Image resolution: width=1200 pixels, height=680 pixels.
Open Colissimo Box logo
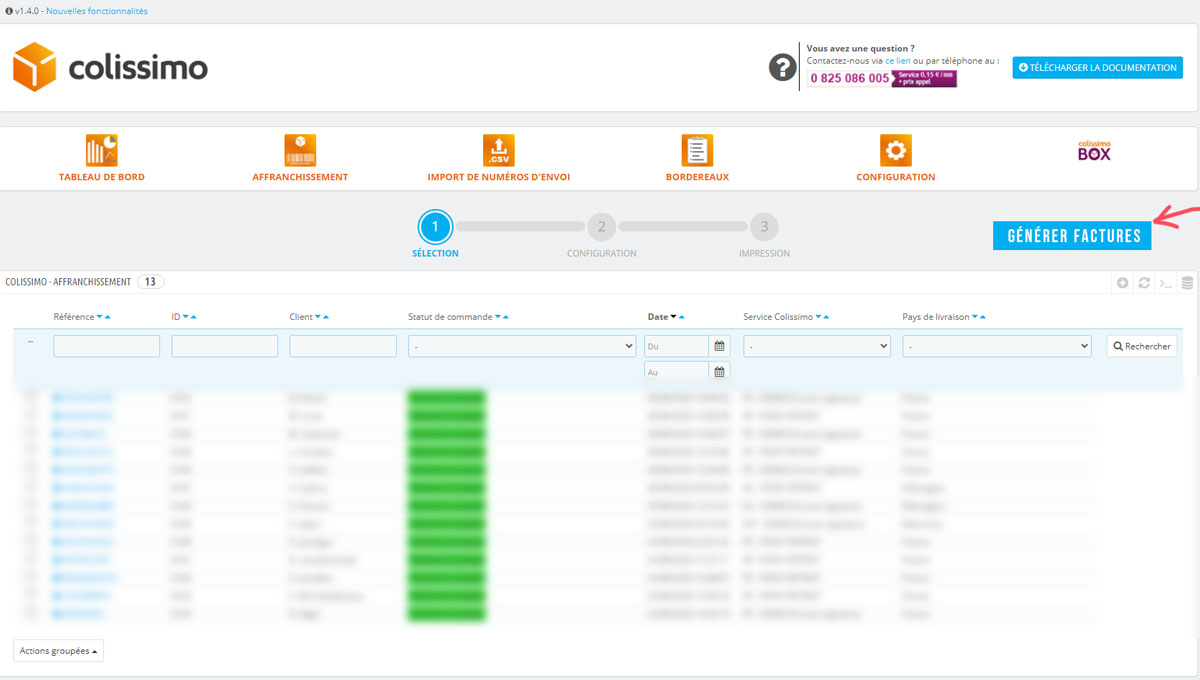click(x=1094, y=151)
